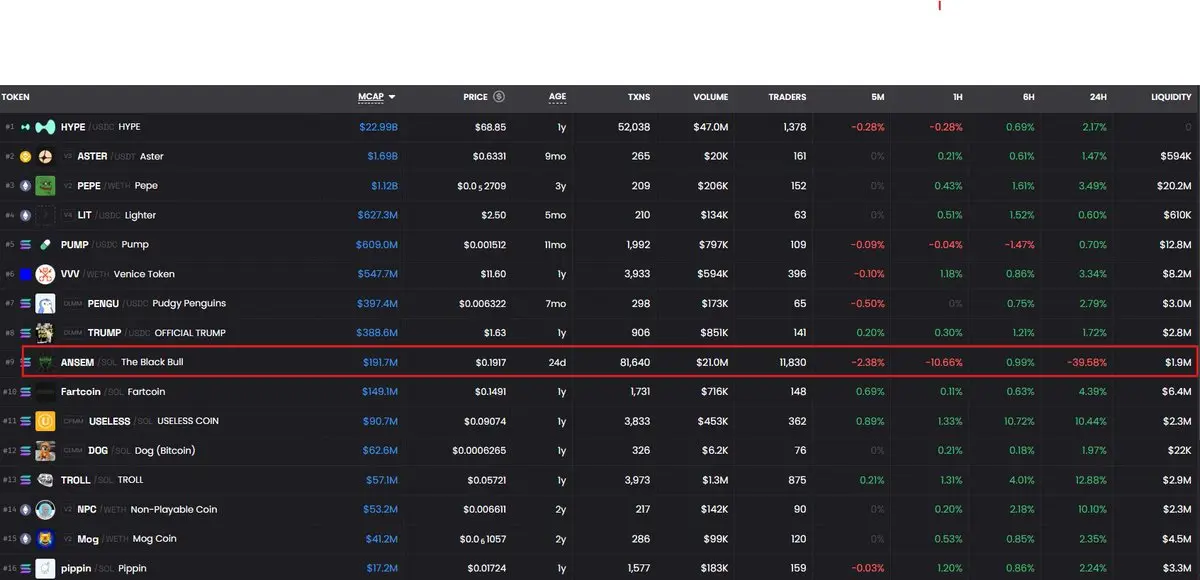Click HYPE transactions count 52,038
The width and height of the screenshot is (1200, 580).
pyautogui.click(x=634, y=127)
